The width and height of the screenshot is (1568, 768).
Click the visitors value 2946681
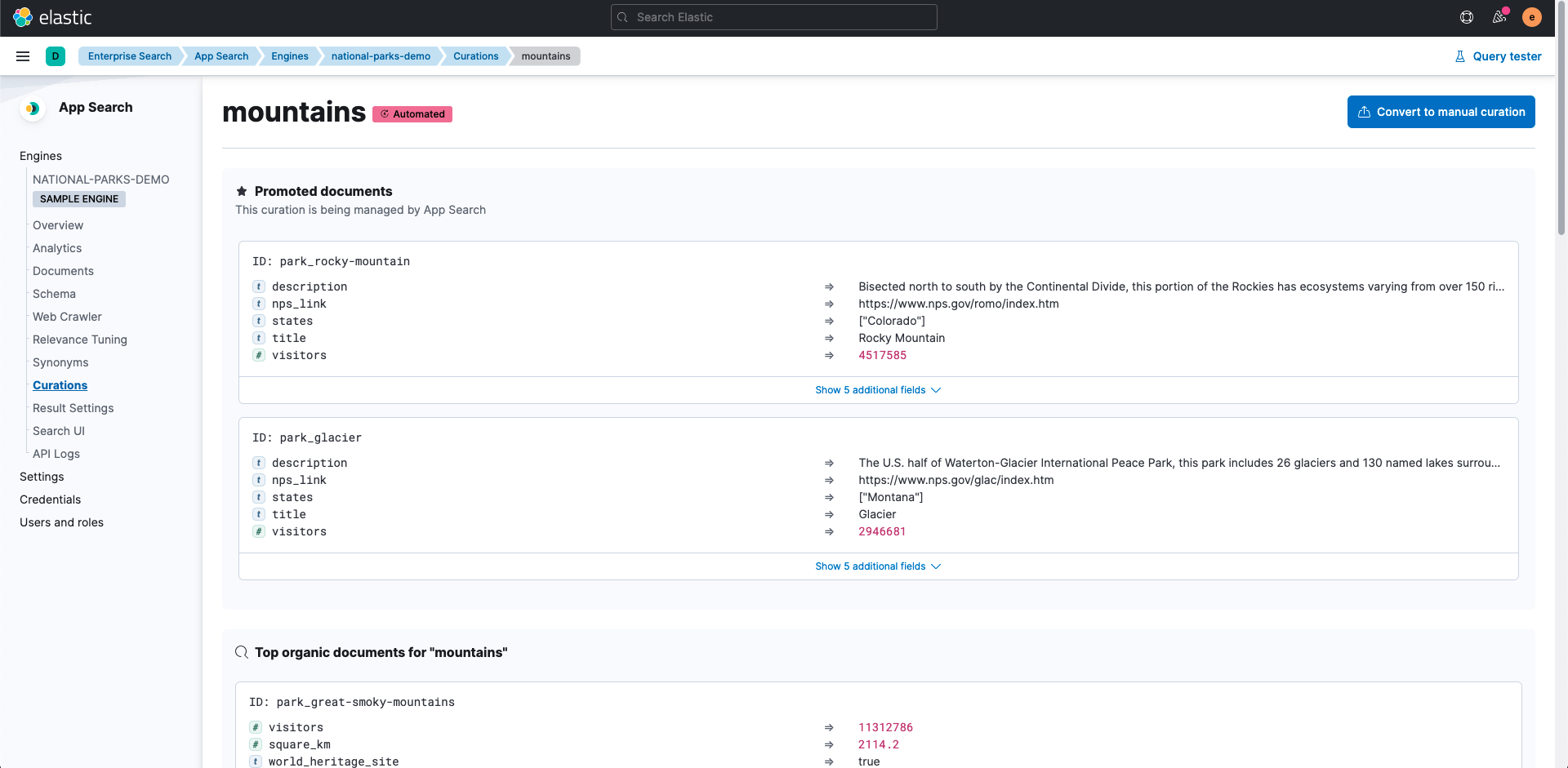click(882, 531)
